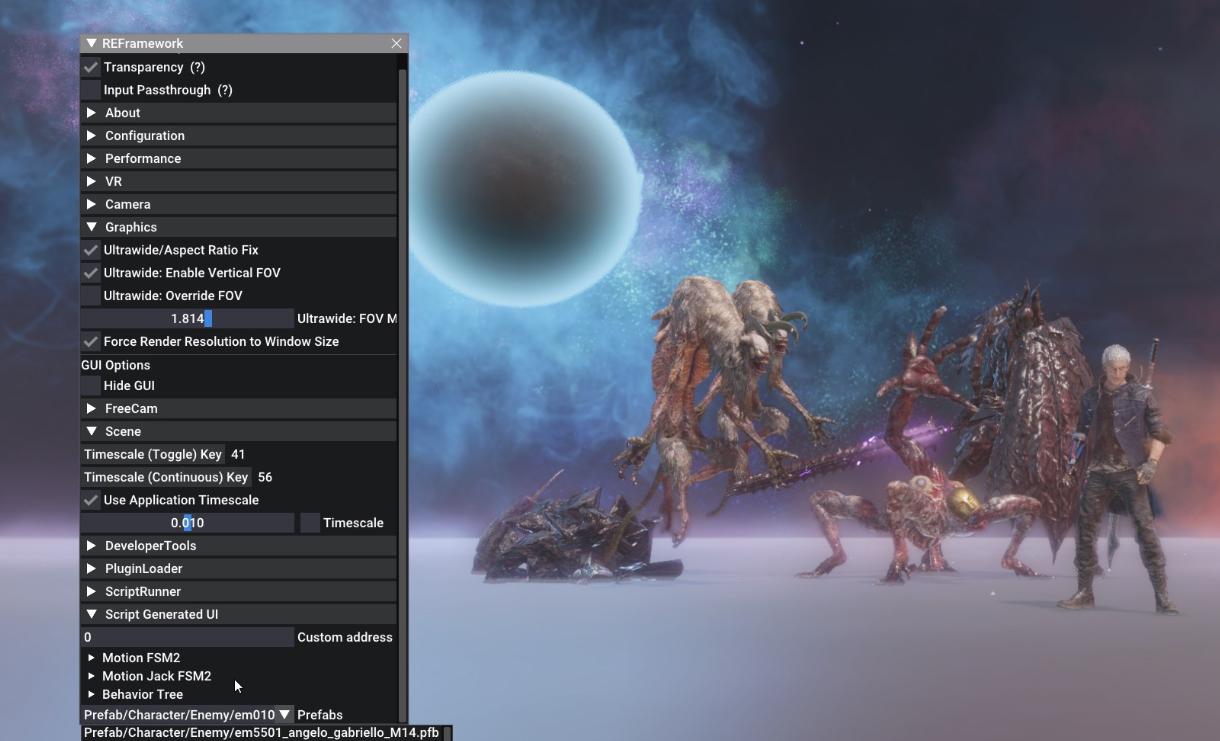Click the GUI Options label
This screenshot has width=1220, height=741.
(116, 365)
